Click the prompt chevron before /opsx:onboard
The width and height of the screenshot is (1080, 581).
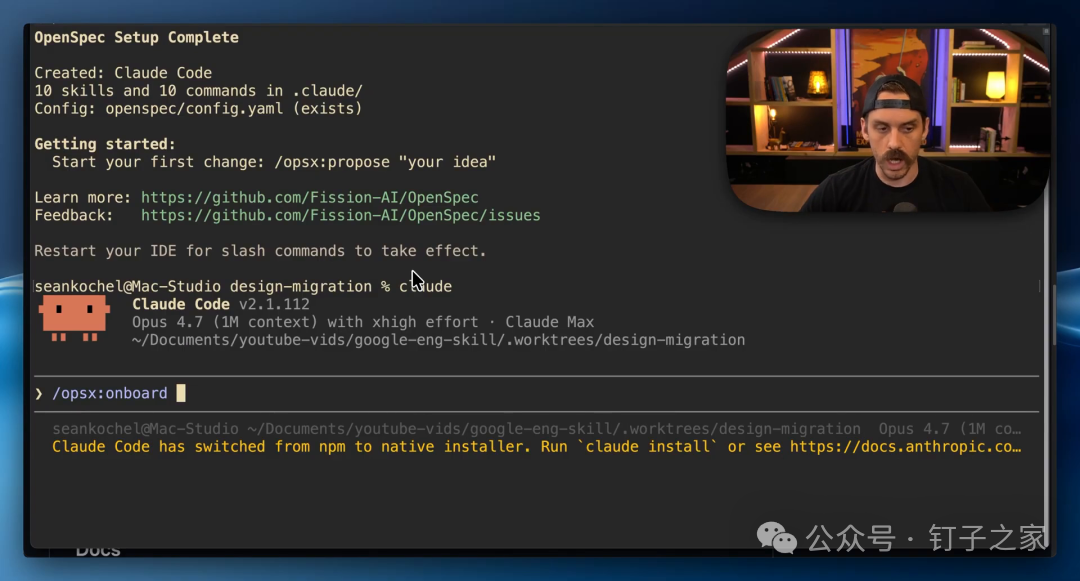tap(39, 394)
